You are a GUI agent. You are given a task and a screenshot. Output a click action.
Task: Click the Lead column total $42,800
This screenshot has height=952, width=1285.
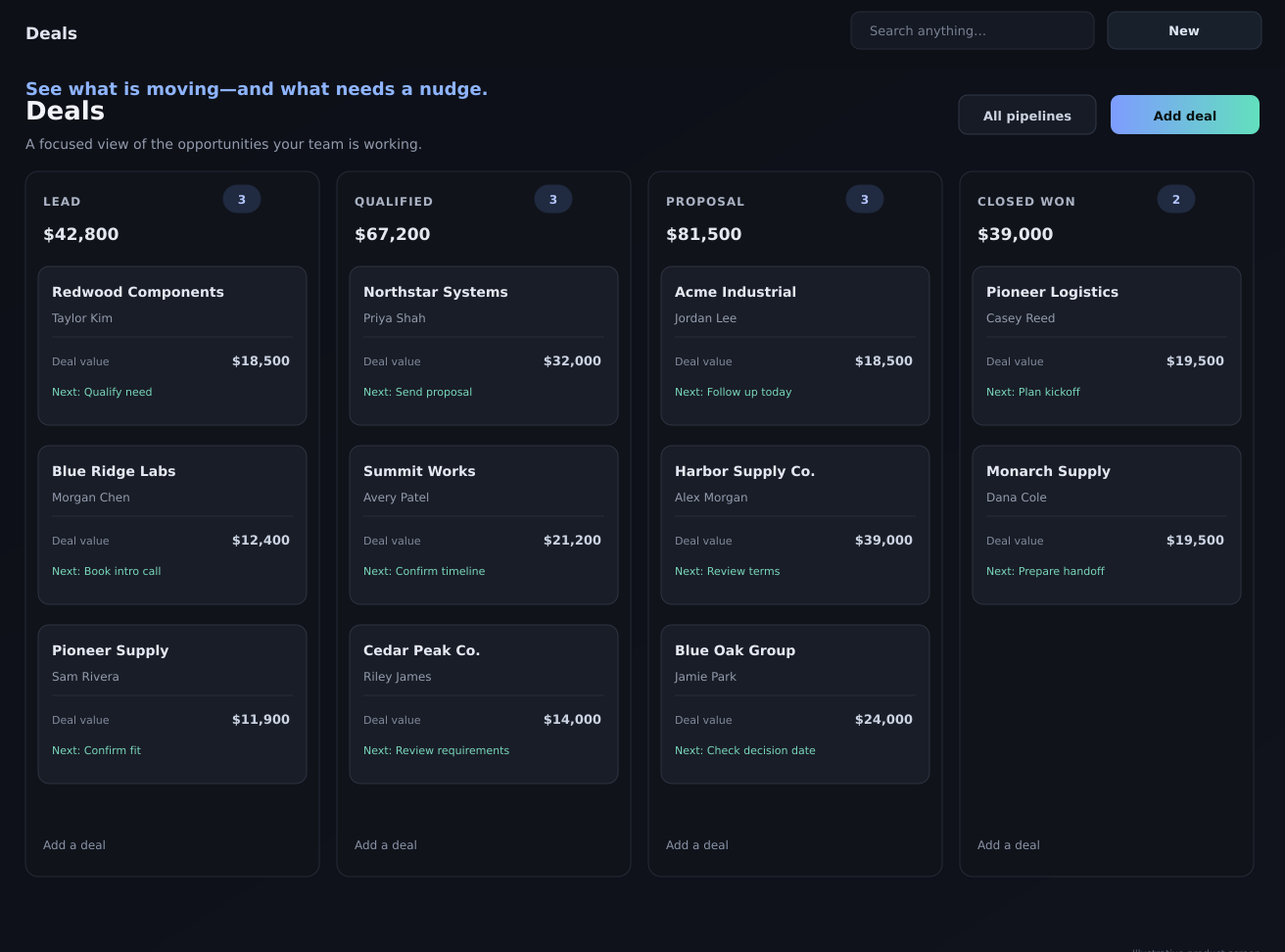tap(81, 234)
